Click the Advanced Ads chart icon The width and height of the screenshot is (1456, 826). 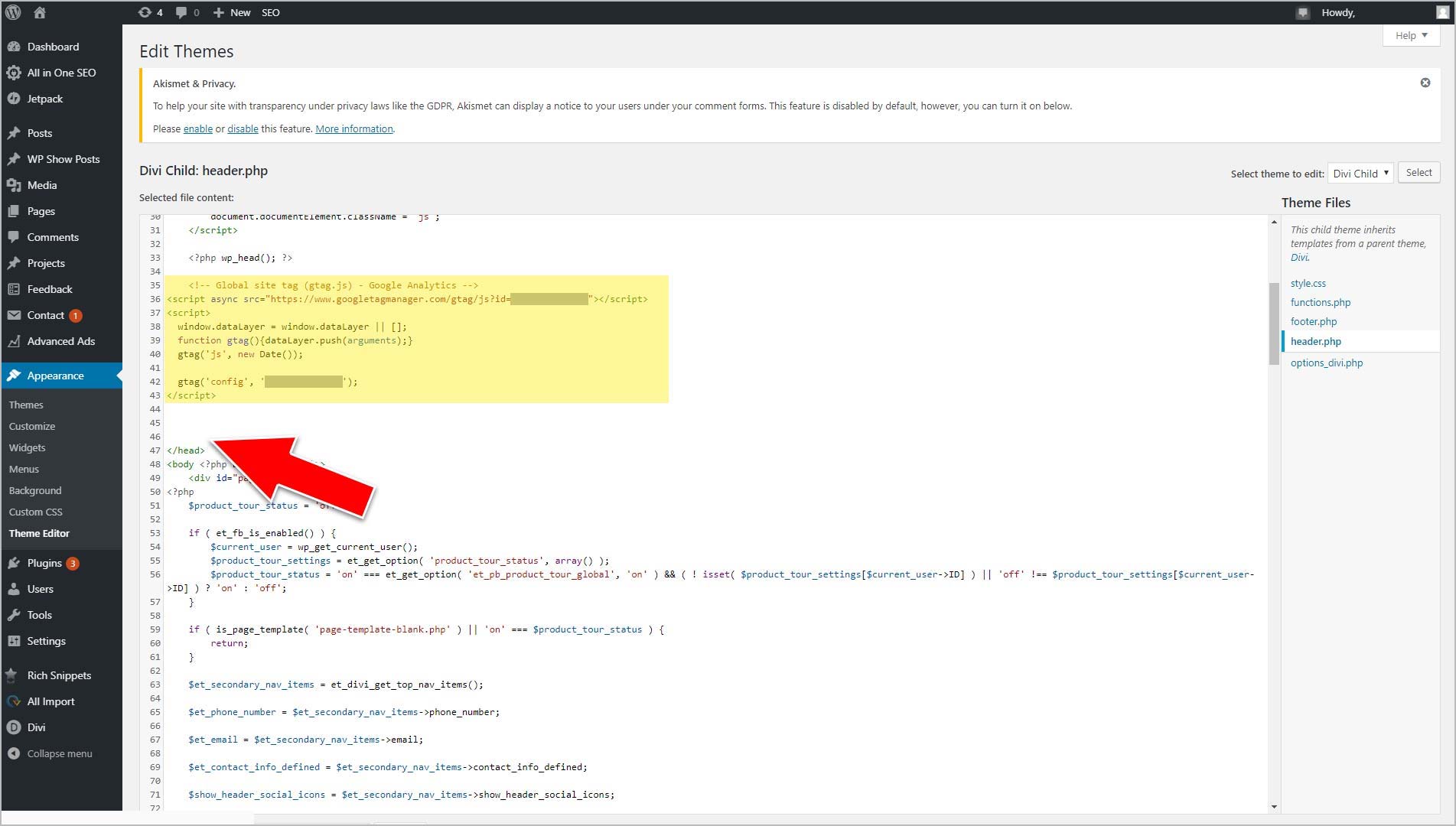[13, 341]
